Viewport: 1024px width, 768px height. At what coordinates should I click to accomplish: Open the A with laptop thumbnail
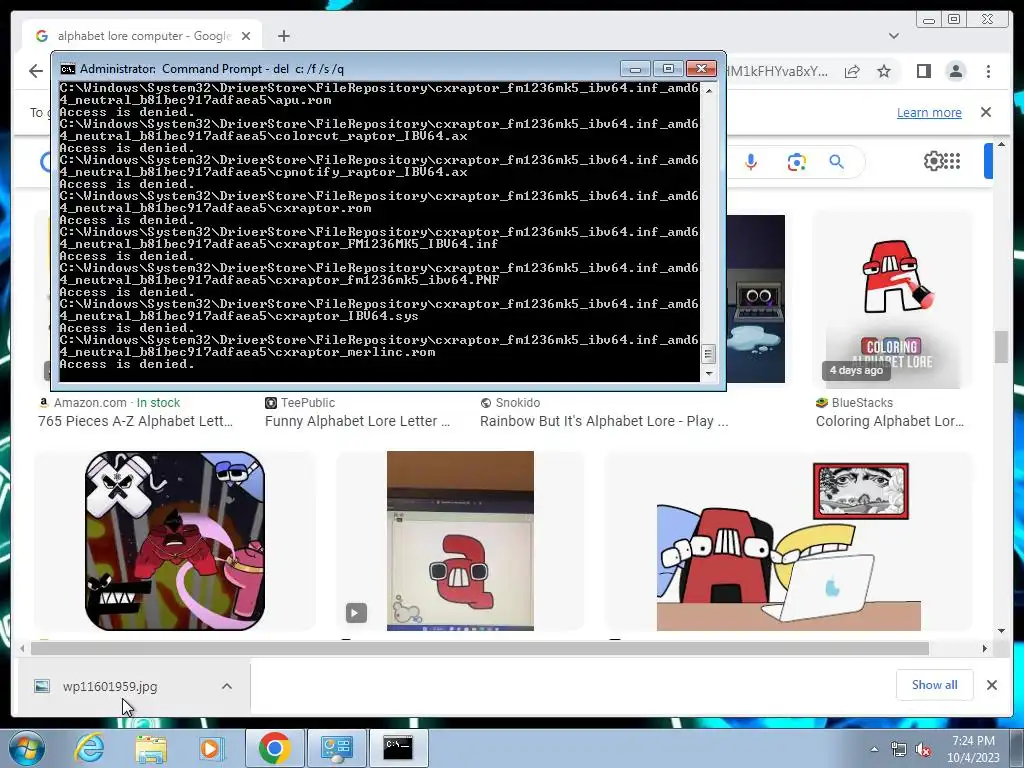(x=789, y=541)
